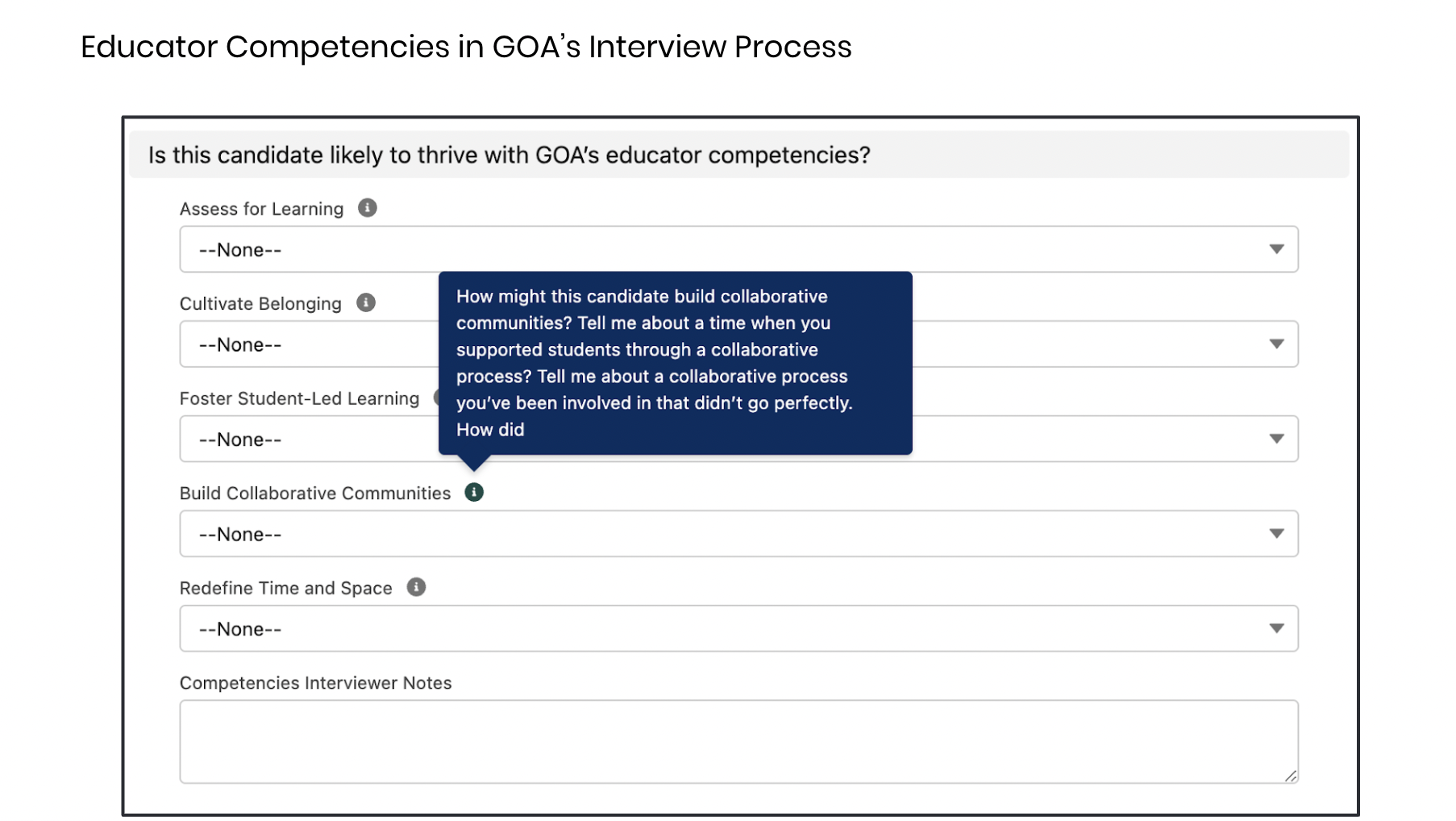1456x821 pixels.
Task: Click the Foster Student-Led Learning label
Action: (299, 398)
